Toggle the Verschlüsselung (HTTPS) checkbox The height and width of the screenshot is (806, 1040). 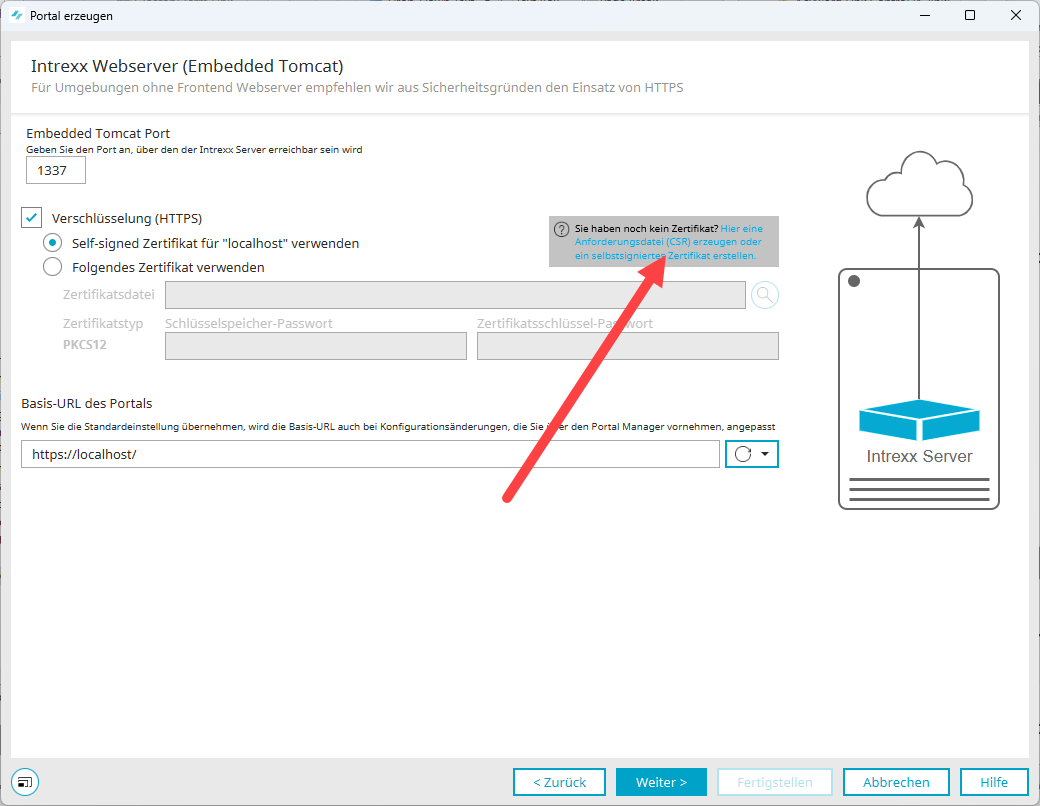pos(32,218)
